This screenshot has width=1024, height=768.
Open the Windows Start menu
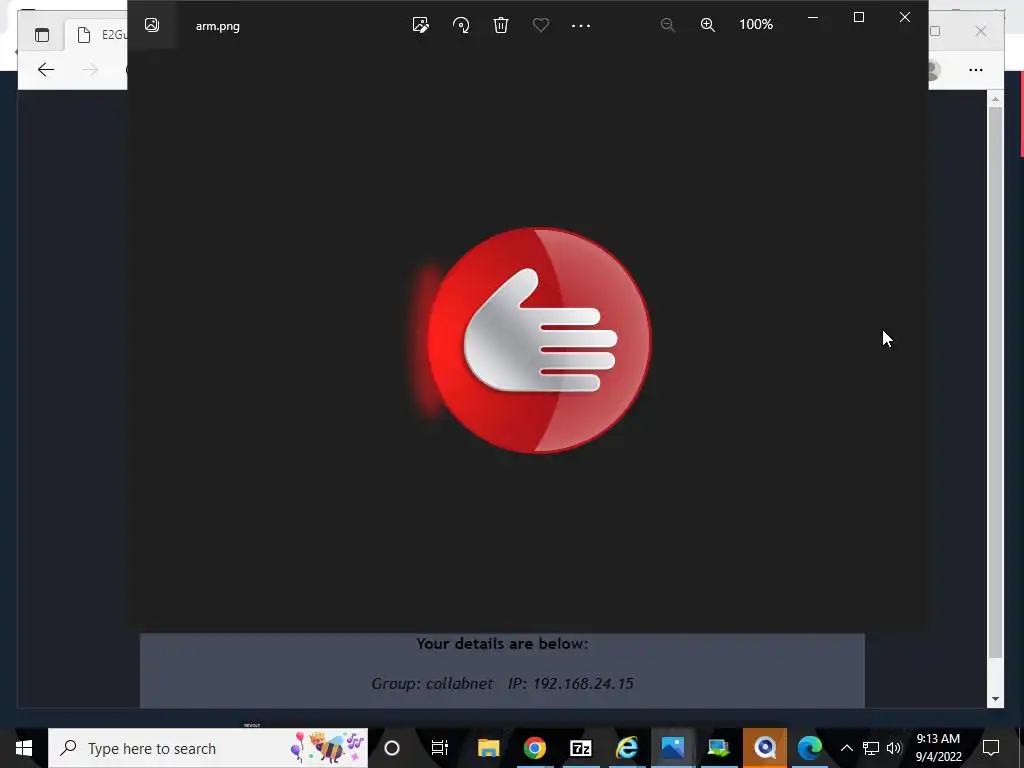click(x=24, y=748)
